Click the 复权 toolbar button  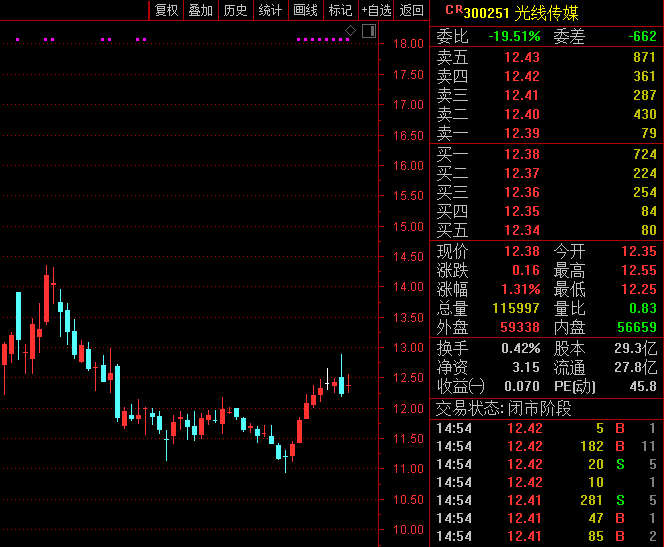pyautogui.click(x=166, y=11)
